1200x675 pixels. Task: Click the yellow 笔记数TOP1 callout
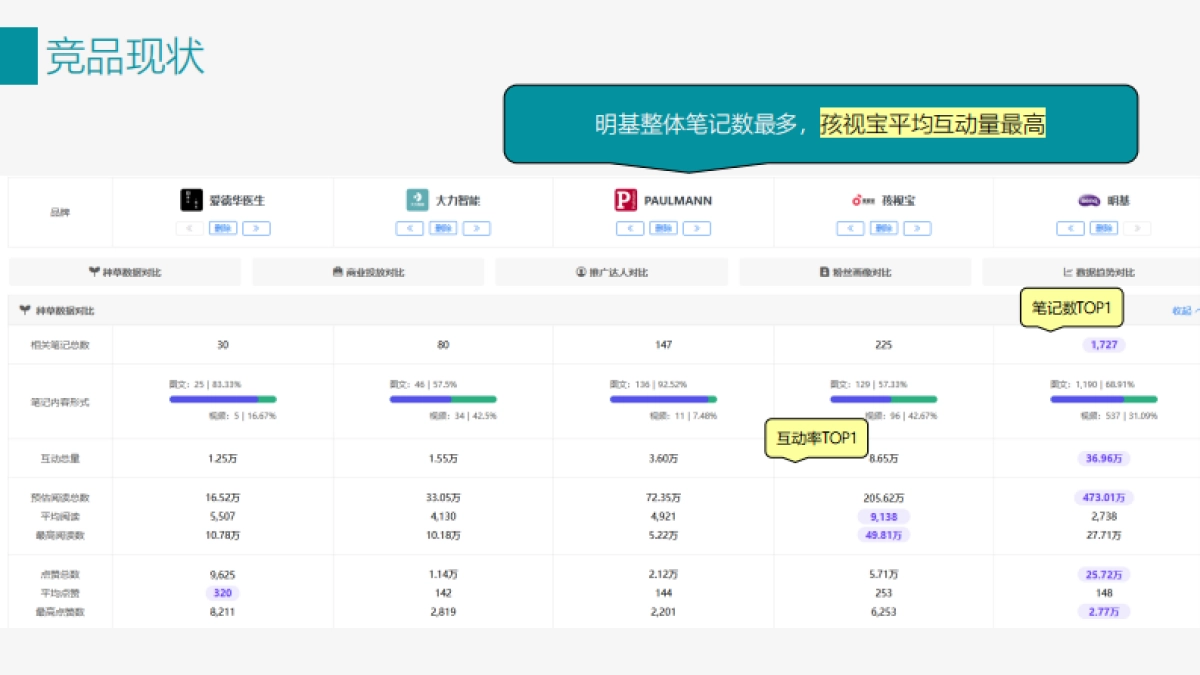point(1070,309)
